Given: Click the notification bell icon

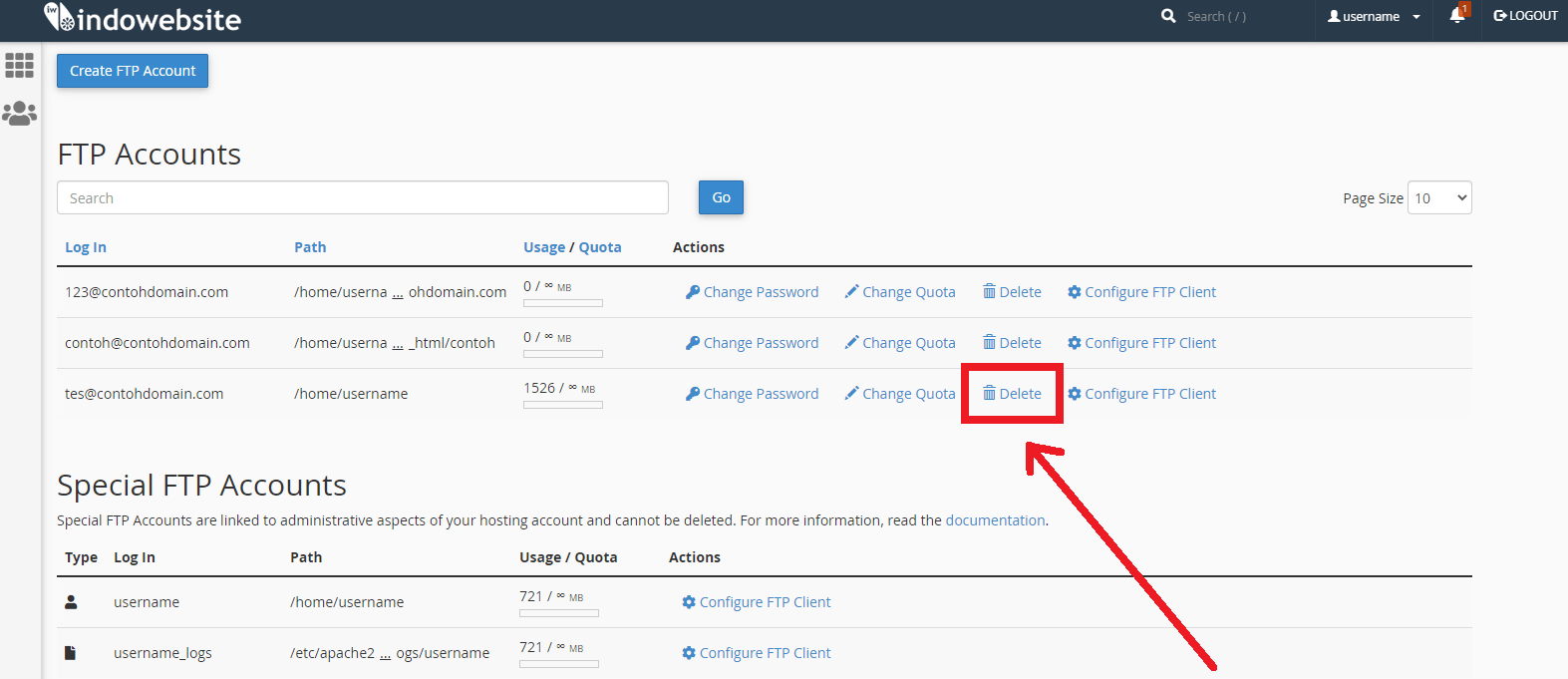Looking at the screenshot, I should pyautogui.click(x=1456, y=16).
